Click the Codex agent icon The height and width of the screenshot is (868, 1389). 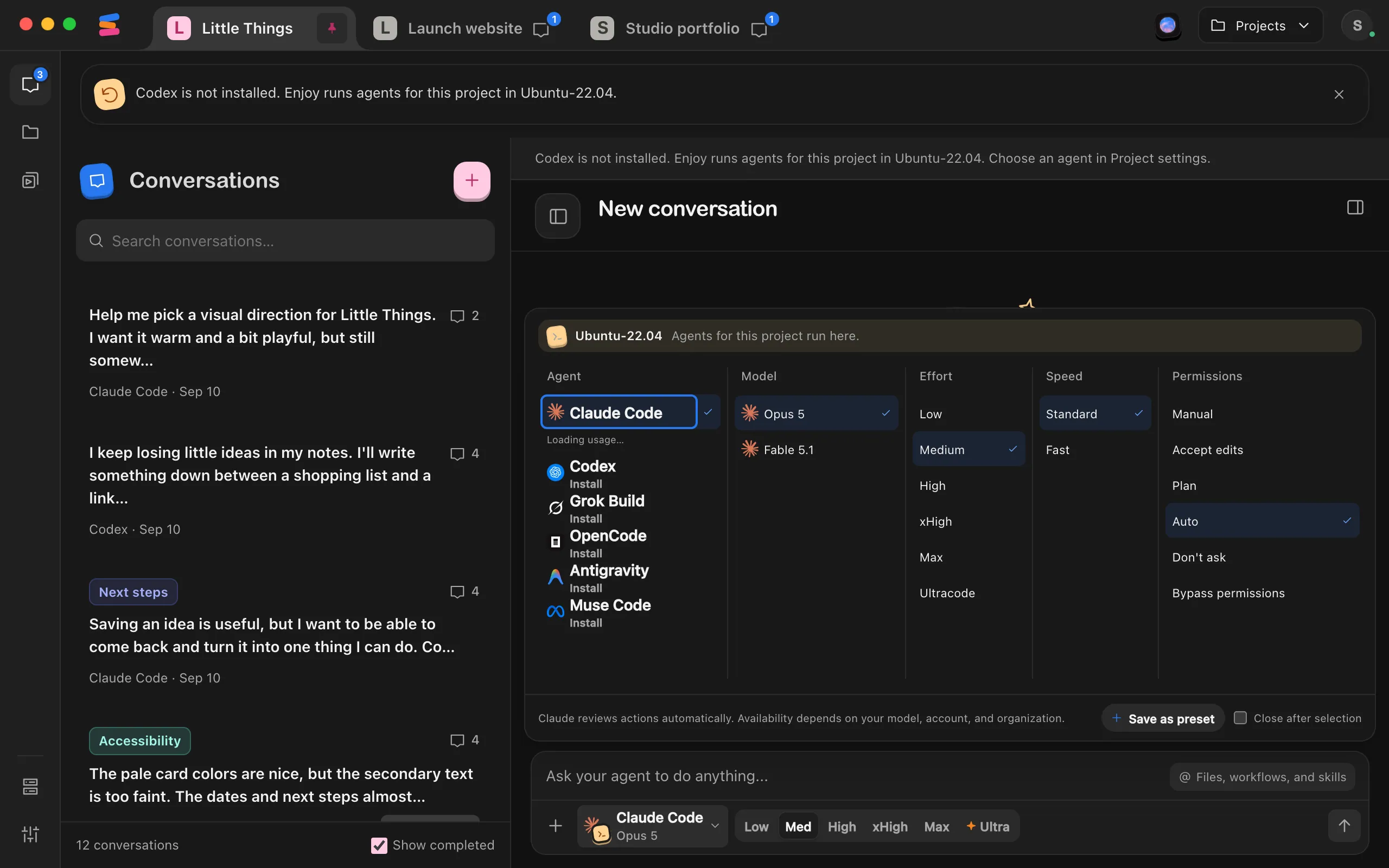pyautogui.click(x=555, y=472)
